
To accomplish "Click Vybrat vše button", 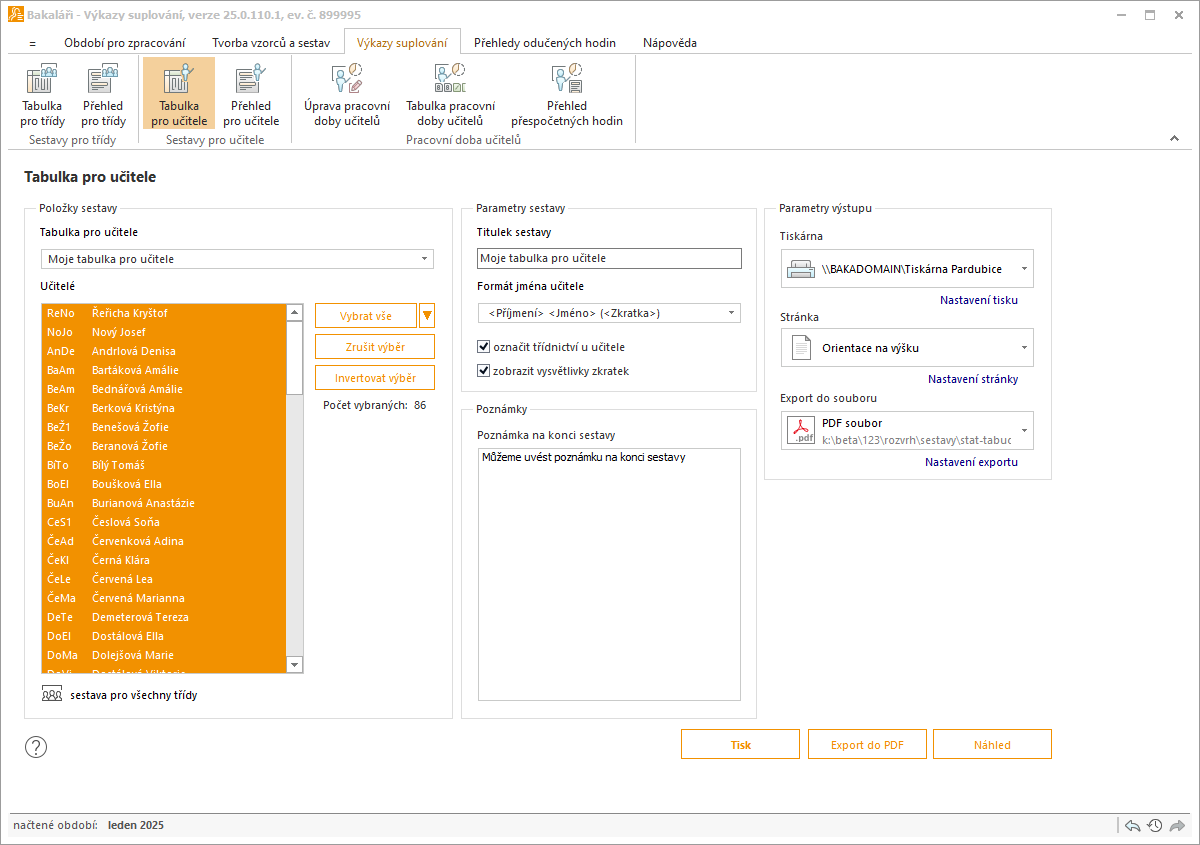I will 365,316.
